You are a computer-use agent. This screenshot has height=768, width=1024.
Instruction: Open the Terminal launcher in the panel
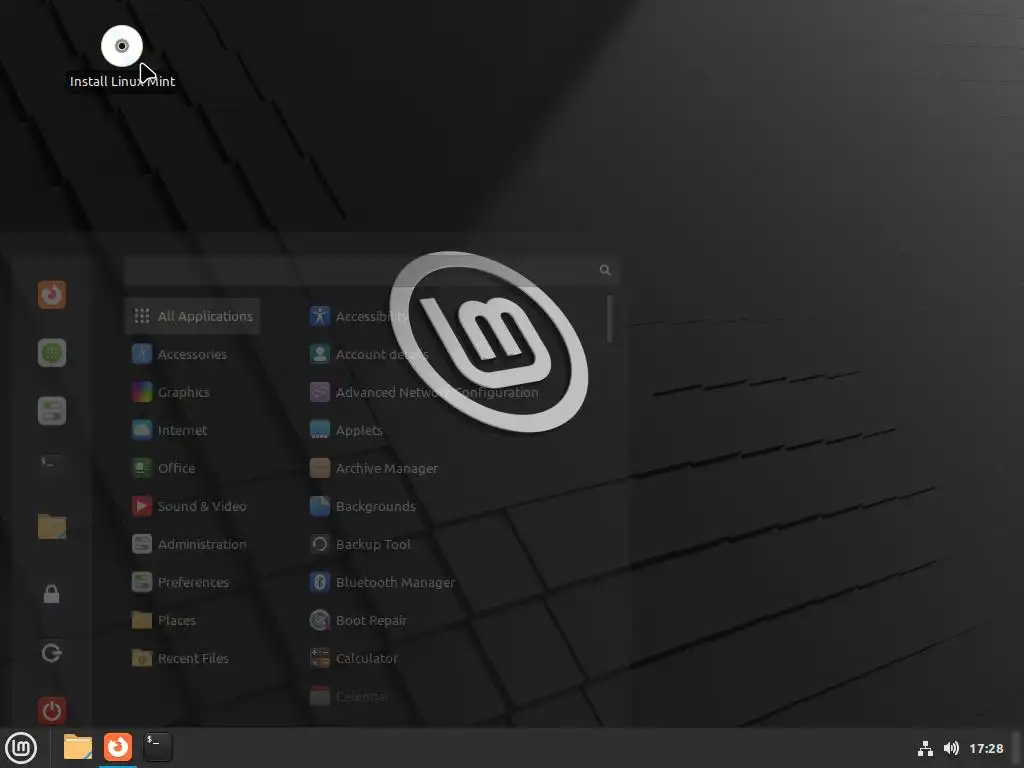[158, 747]
